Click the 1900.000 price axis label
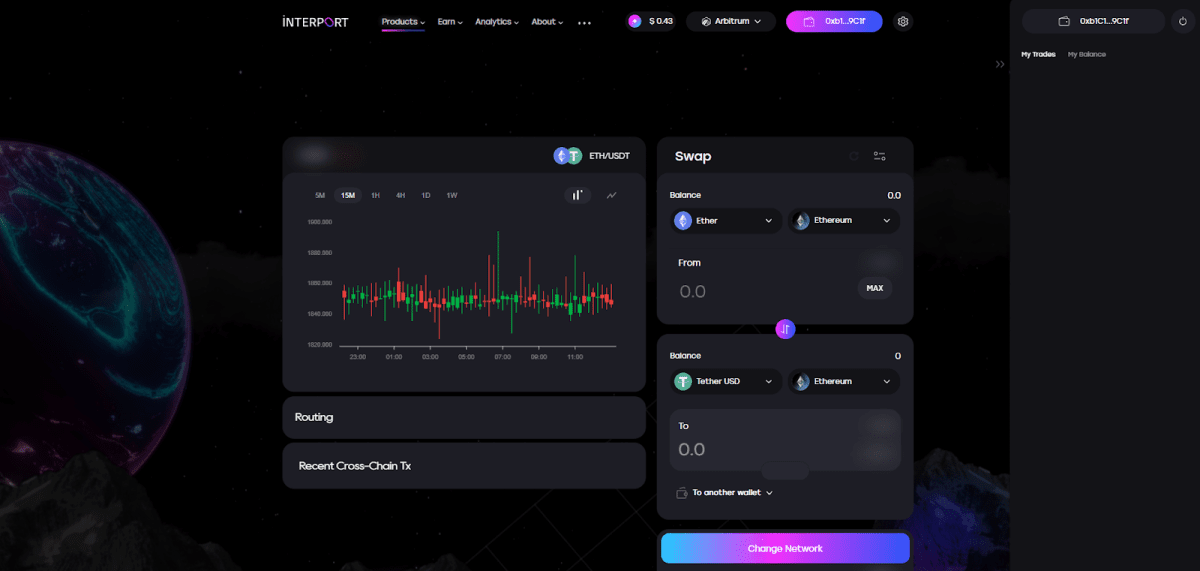The width and height of the screenshot is (1200, 571). pos(320,221)
